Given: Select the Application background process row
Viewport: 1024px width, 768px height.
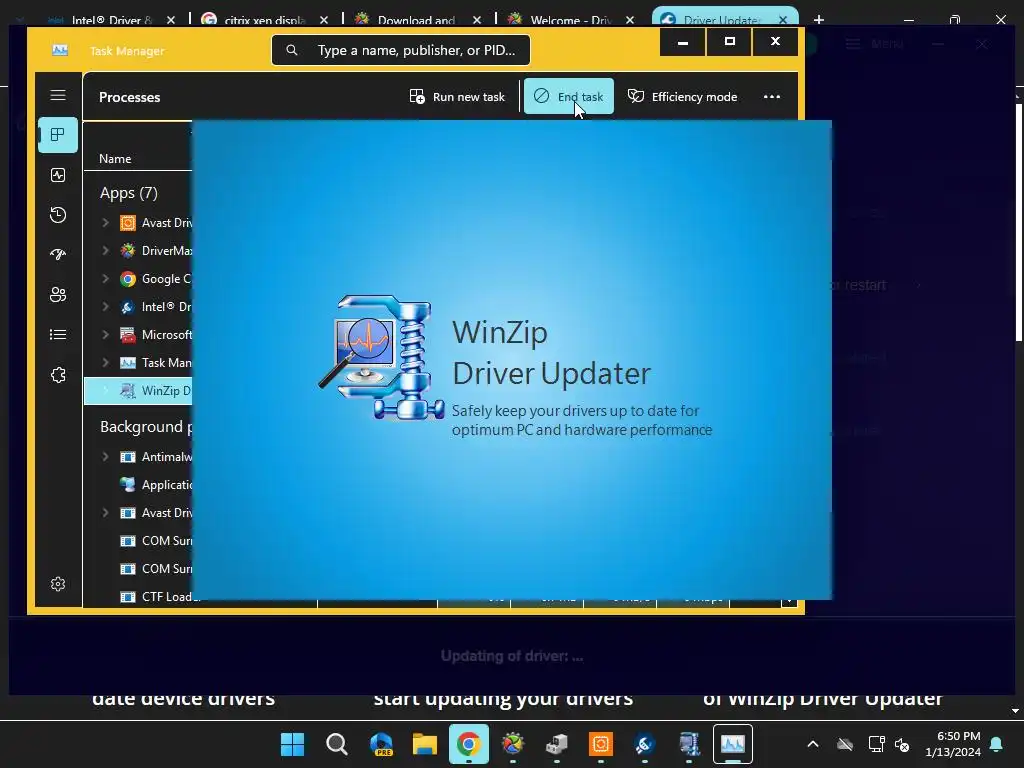Looking at the screenshot, I should pos(138,485).
